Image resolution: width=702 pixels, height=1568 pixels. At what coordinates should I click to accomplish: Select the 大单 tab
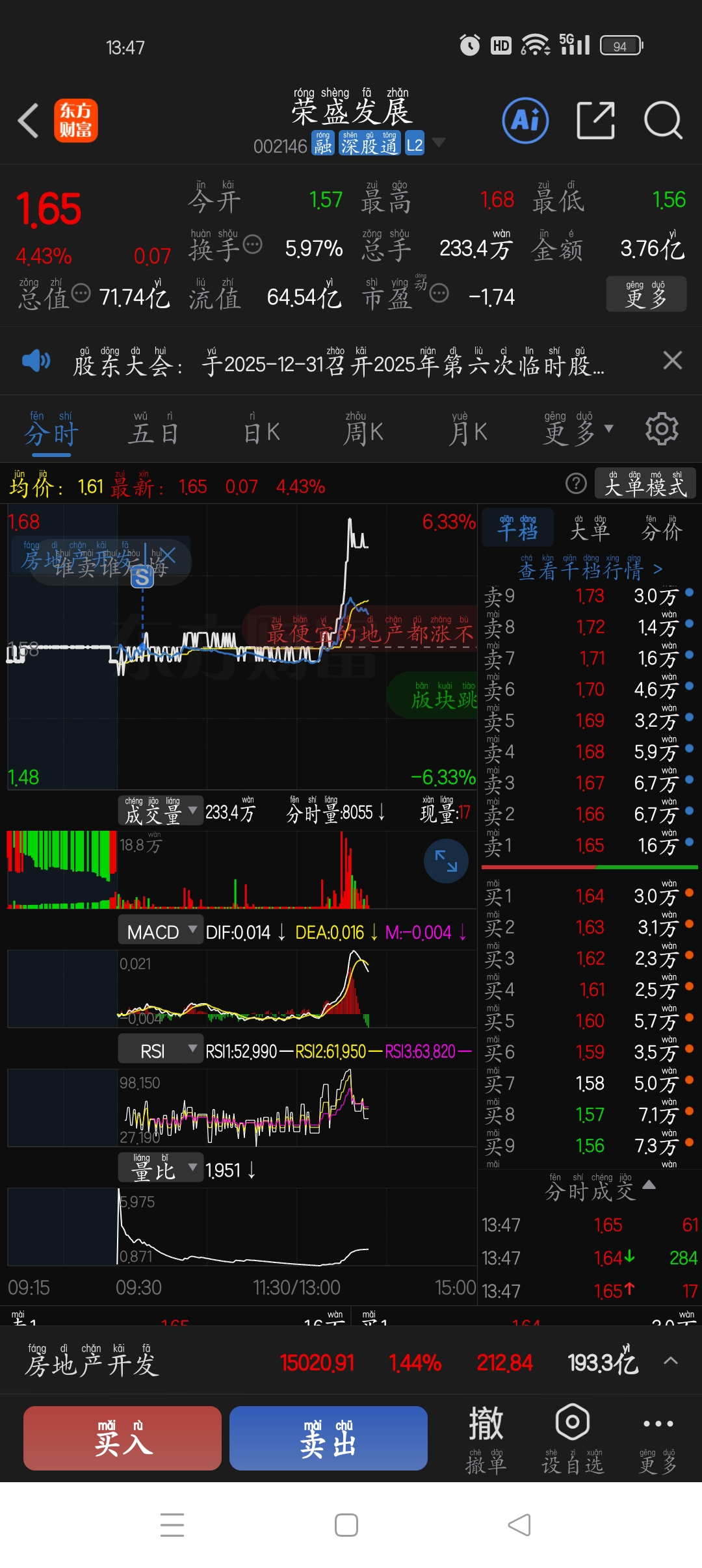590,527
